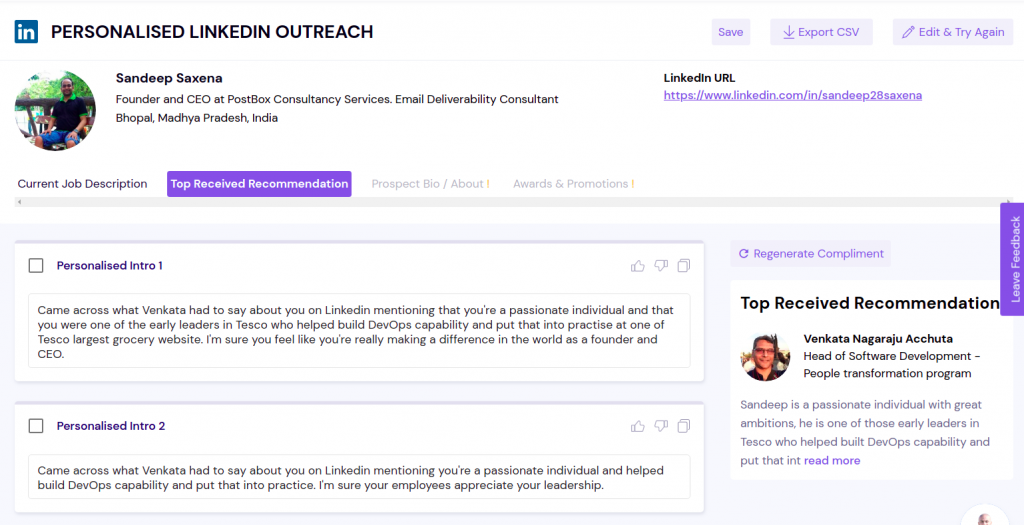Open the Leave Feedback side tab
Viewport: 1024px width, 525px height.
[1013, 259]
